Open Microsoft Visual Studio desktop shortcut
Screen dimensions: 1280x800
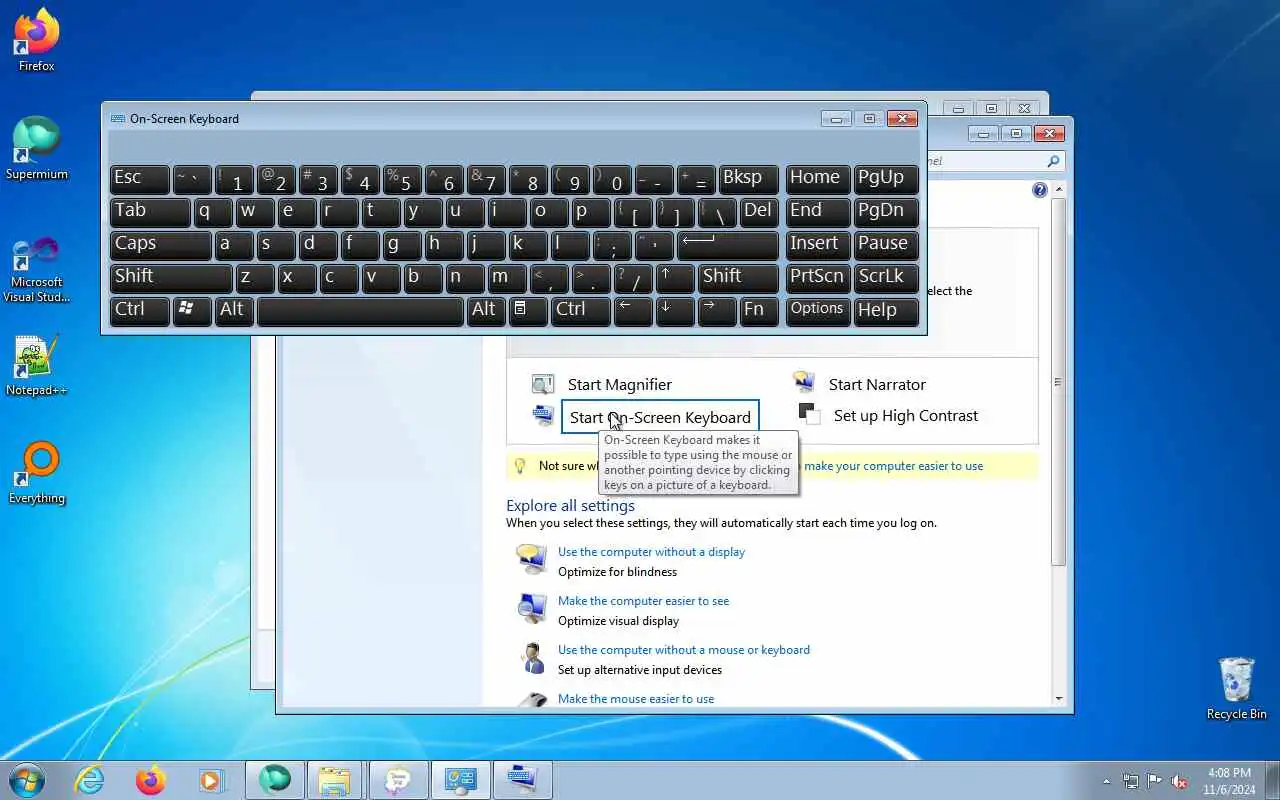[37, 268]
